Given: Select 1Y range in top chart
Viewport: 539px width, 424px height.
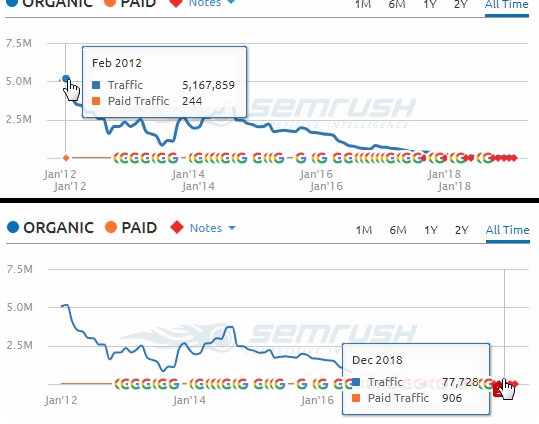Looking at the screenshot, I should point(430,4).
